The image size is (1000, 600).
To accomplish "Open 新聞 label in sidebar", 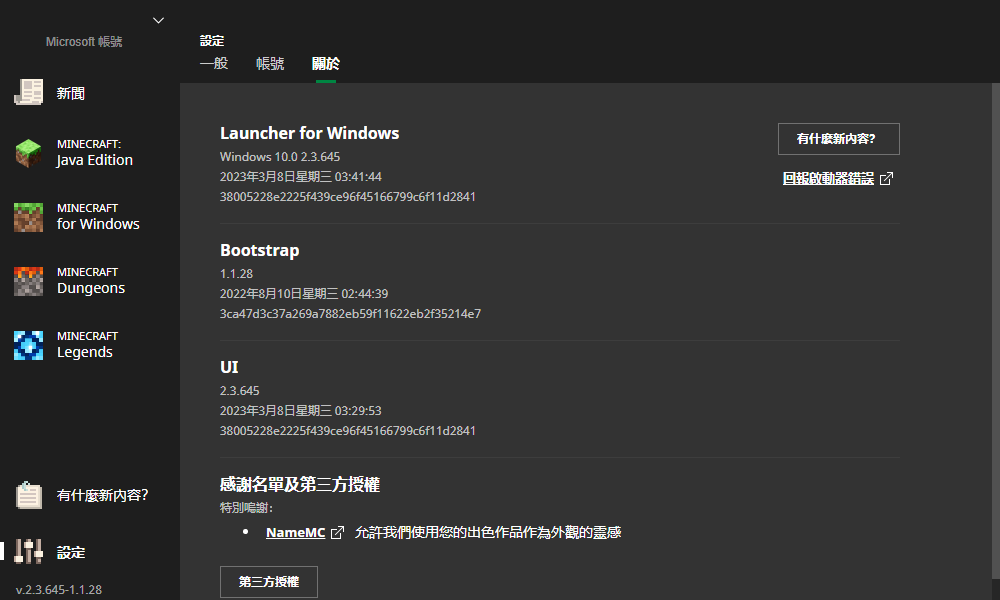I will [70, 93].
